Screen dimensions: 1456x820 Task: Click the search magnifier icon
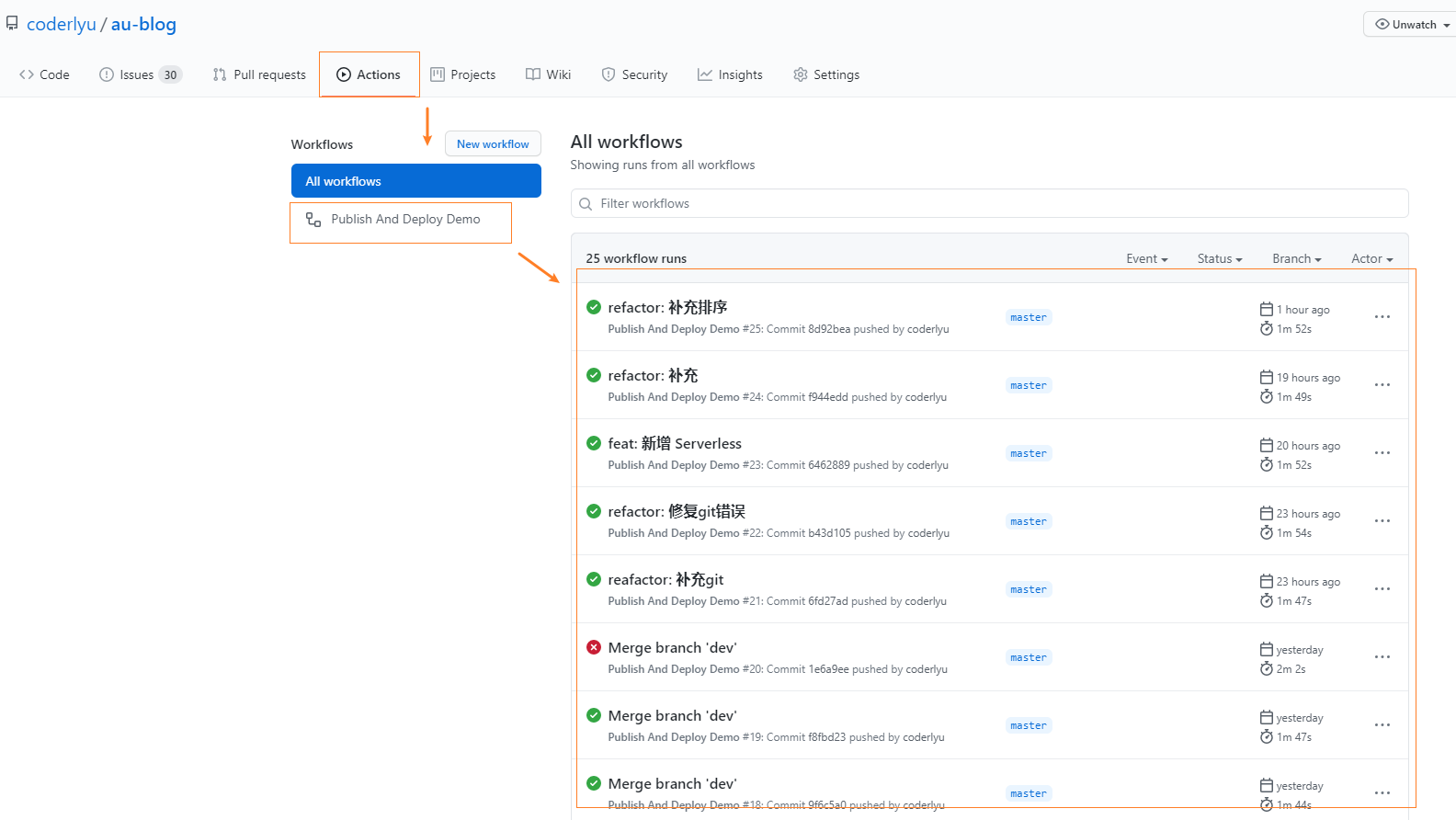click(x=586, y=204)
